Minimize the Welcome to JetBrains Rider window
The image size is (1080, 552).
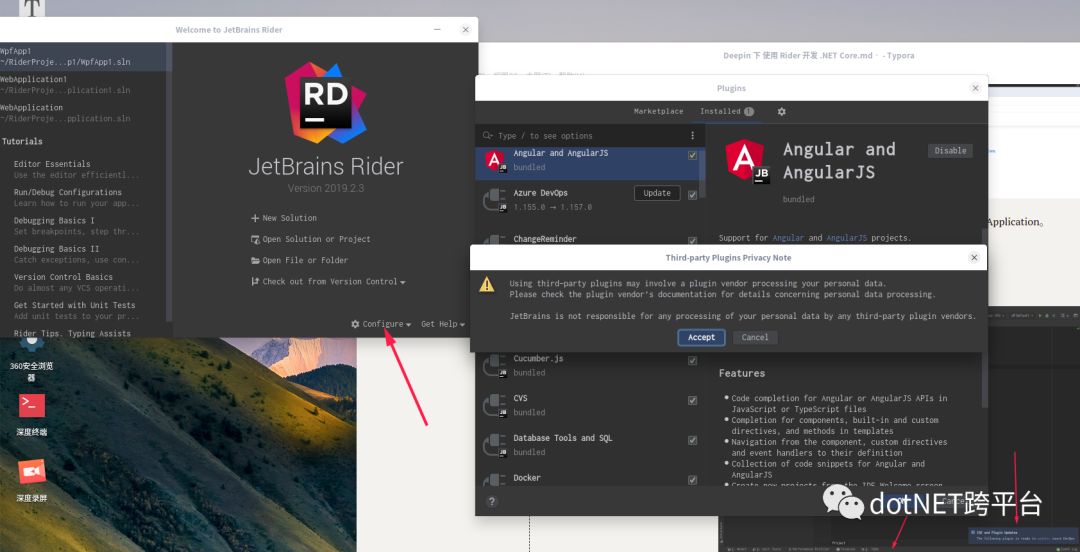438,30
